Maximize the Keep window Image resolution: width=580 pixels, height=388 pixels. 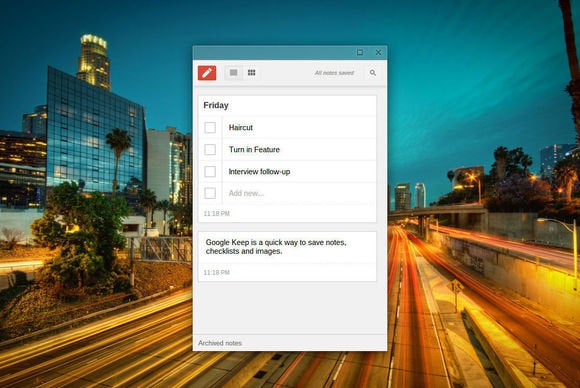pos(360,53)
